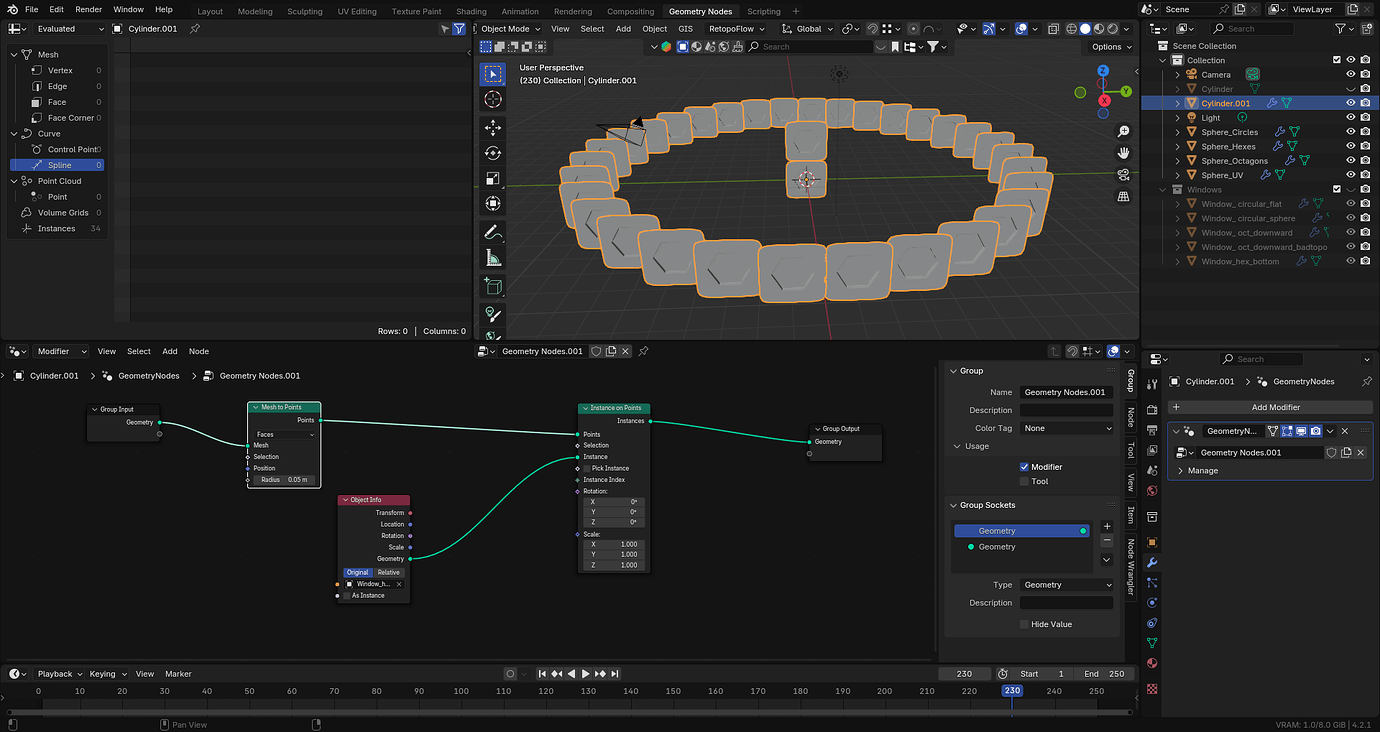
Task: Switch to the Shading workspace tab
Action: click(x=471, y=12)
